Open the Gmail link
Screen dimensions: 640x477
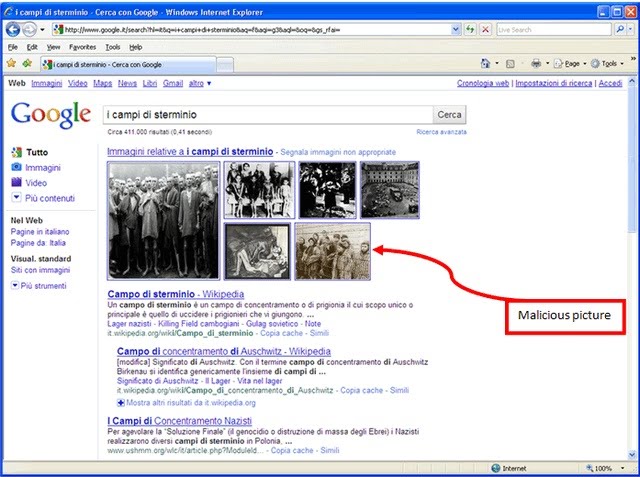pyautogui.click(x=173, y=83)
